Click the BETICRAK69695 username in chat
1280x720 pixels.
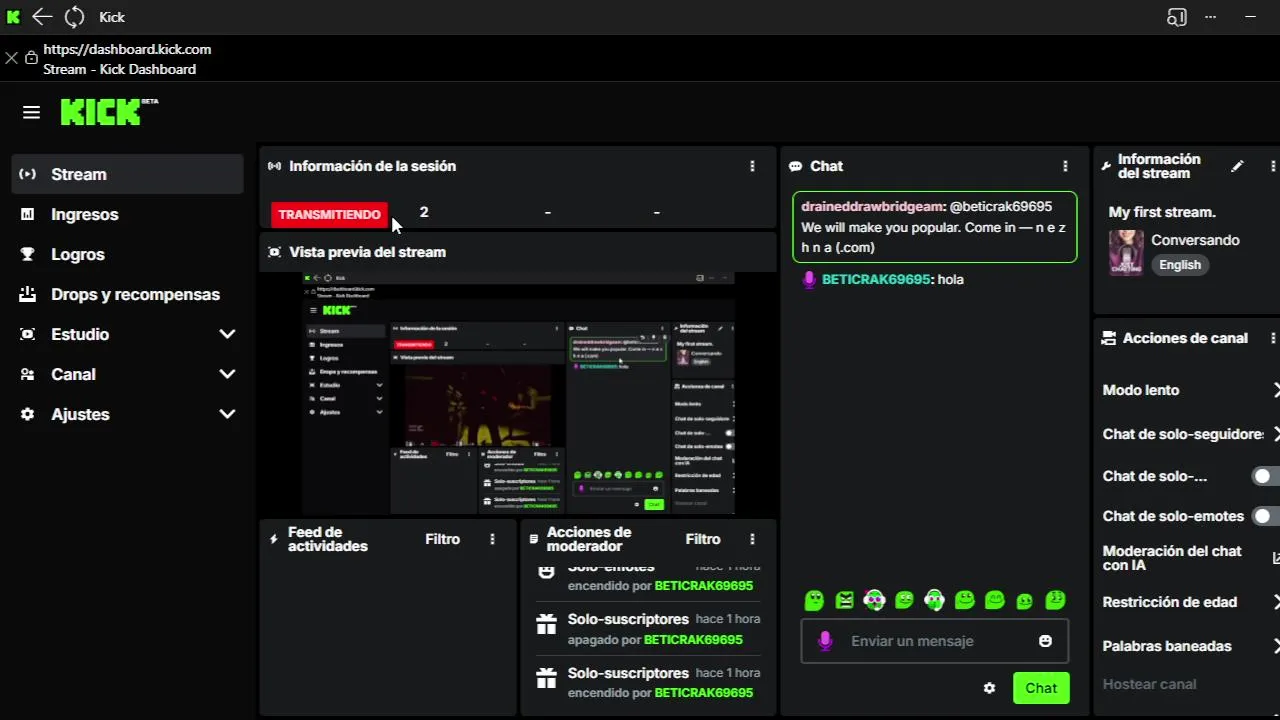pyautogui.click(x=876, y=280)
